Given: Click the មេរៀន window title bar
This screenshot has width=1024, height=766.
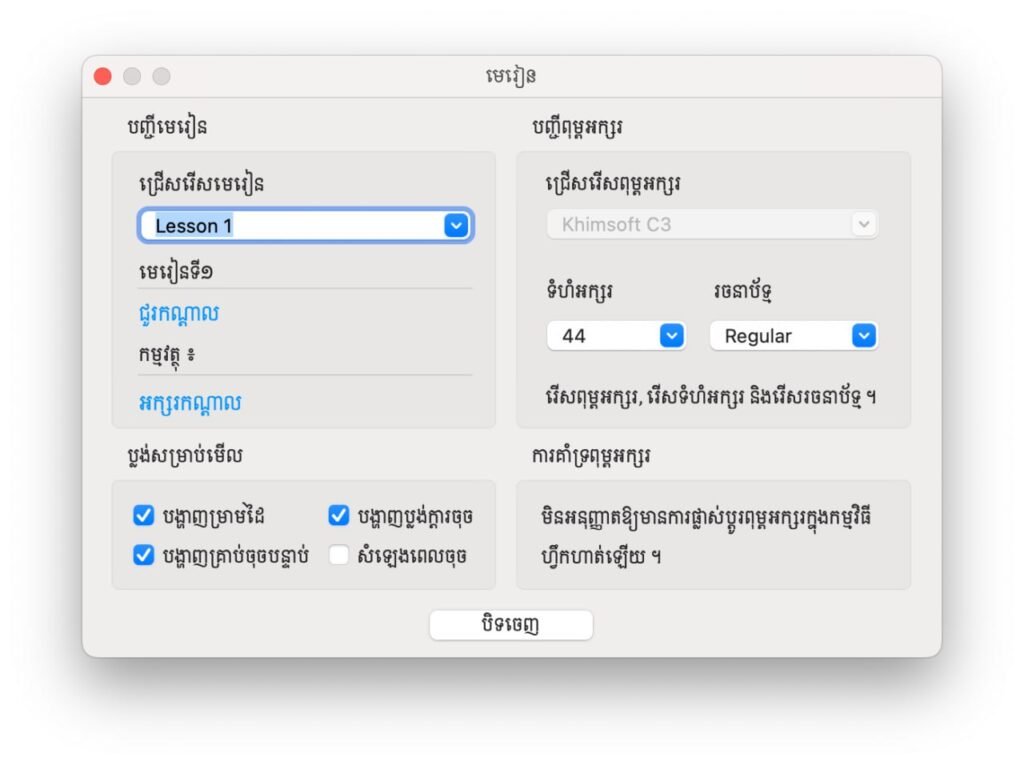Looking at the screenshot, I should pyautogui.click(x=511, y=77).
